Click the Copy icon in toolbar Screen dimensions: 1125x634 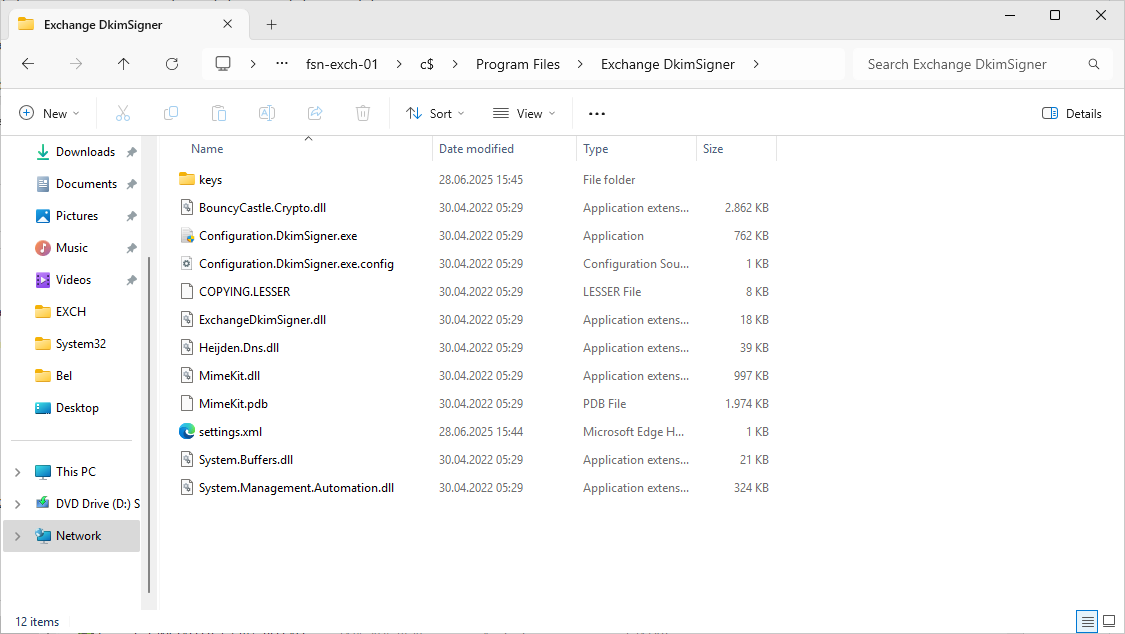(x=171, y=113)
